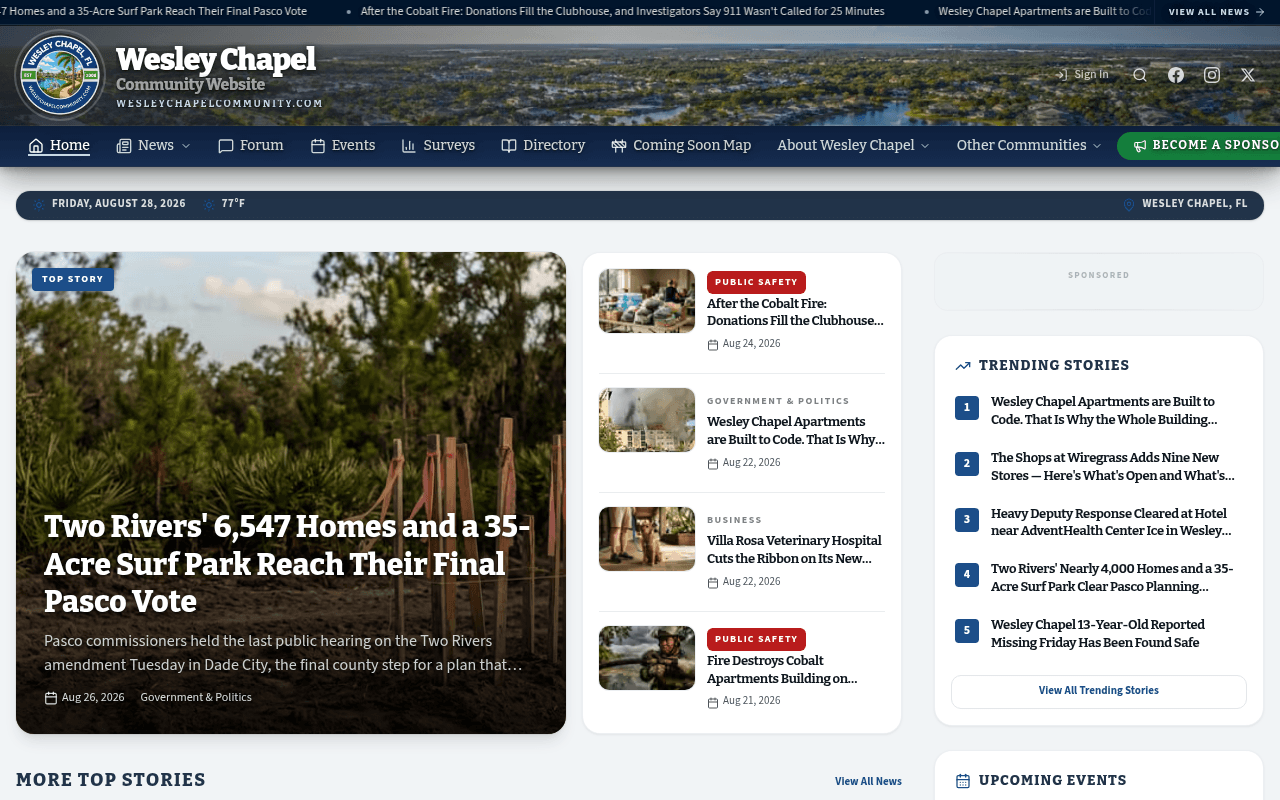Viewport: 1280px width, 800px height.
Task: Click the sun icon beside Friday date
Action: (39, 204)
